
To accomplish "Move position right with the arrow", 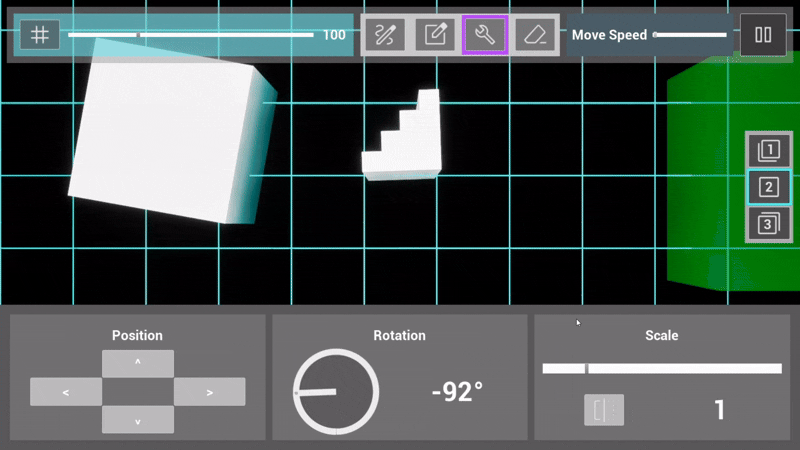I will pyautogui.click(x=209, y=392).
